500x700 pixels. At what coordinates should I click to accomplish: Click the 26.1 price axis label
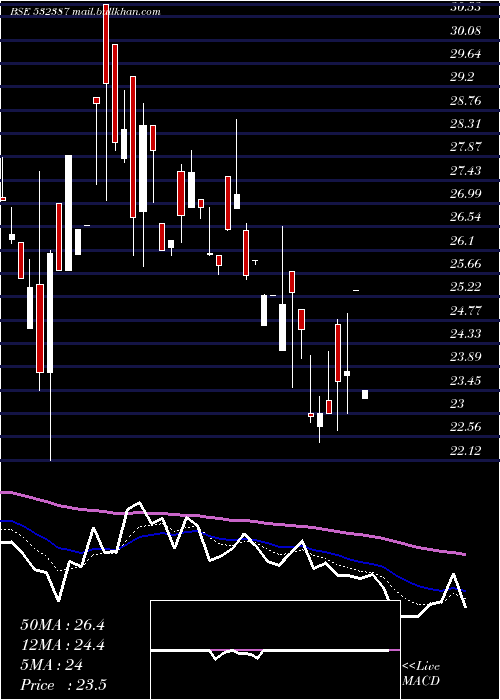pyautogui.click(x=462, y=241)
